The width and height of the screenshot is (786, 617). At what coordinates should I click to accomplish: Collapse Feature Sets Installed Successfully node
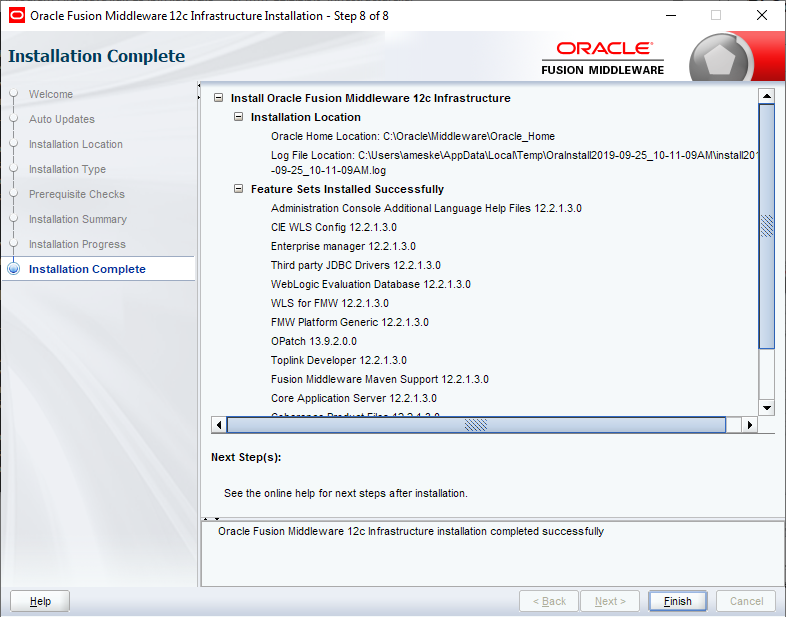239,189
